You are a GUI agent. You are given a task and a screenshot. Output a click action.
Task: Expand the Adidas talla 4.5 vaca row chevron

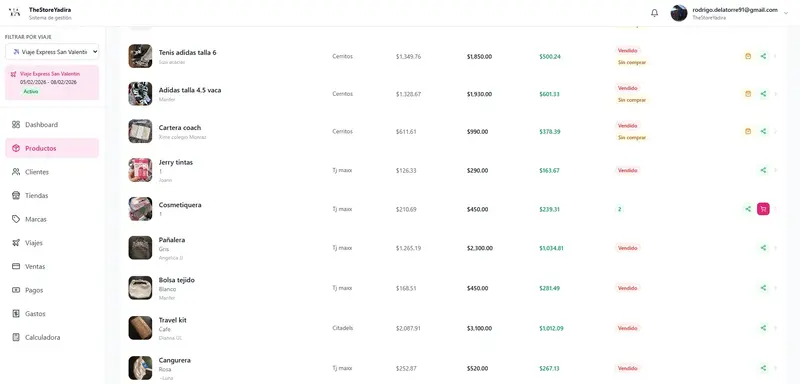click(x=776, y=94)
